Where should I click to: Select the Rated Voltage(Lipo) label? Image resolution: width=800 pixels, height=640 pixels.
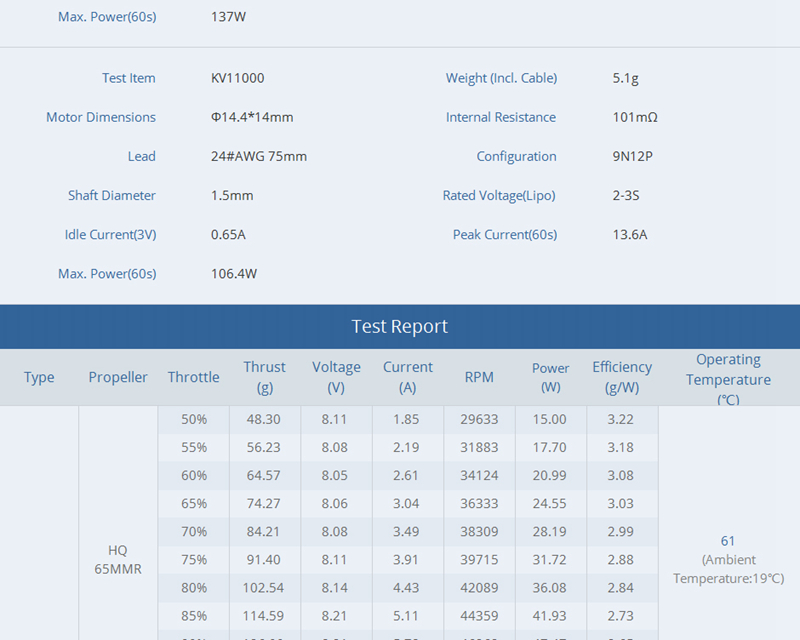click(499, 195)
